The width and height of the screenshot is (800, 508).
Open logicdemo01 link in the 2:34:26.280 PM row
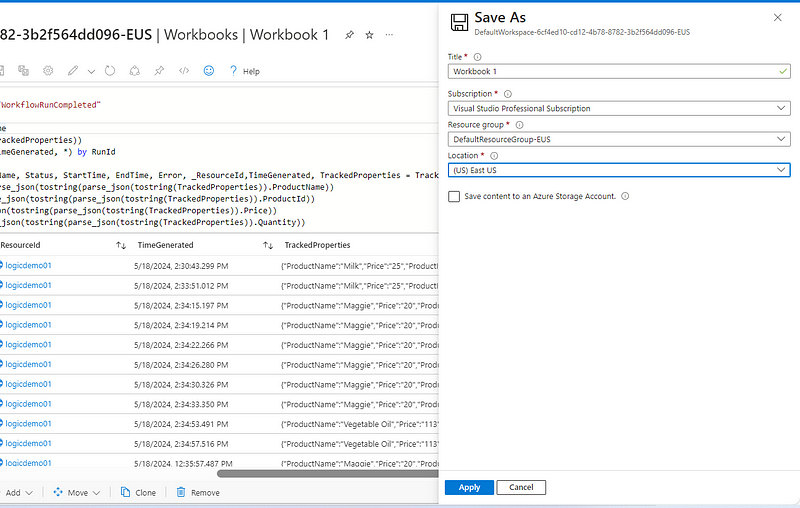pos(28,365)
